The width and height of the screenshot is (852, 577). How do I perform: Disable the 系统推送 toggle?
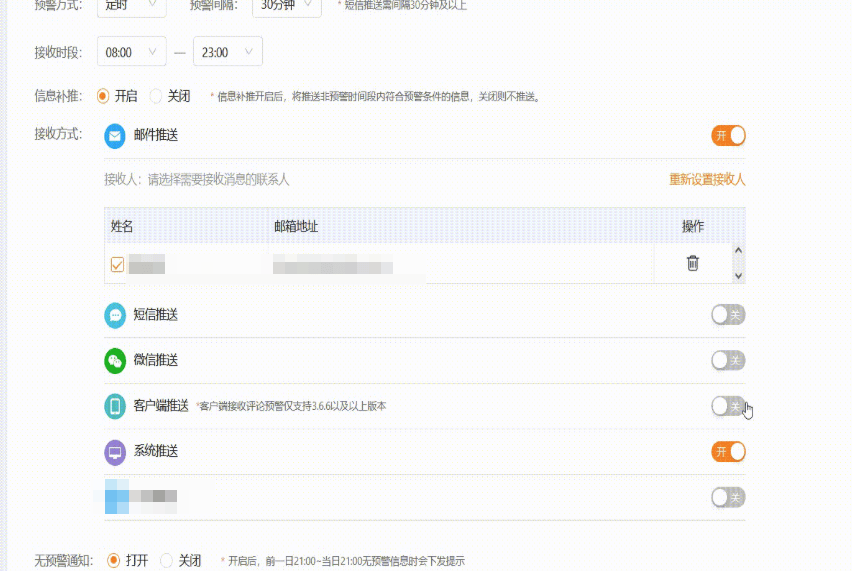click(728, 452)
